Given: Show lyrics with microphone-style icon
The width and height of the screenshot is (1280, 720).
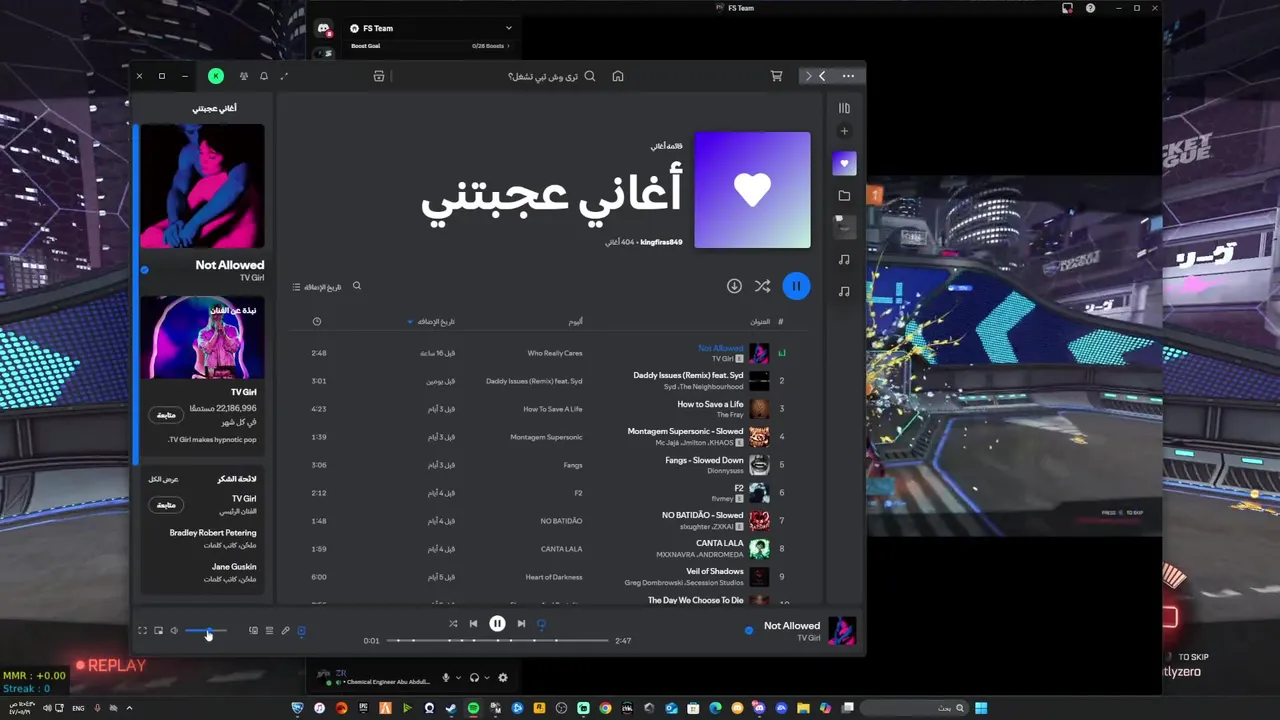Looking at the screenshot, I should 285,631.
